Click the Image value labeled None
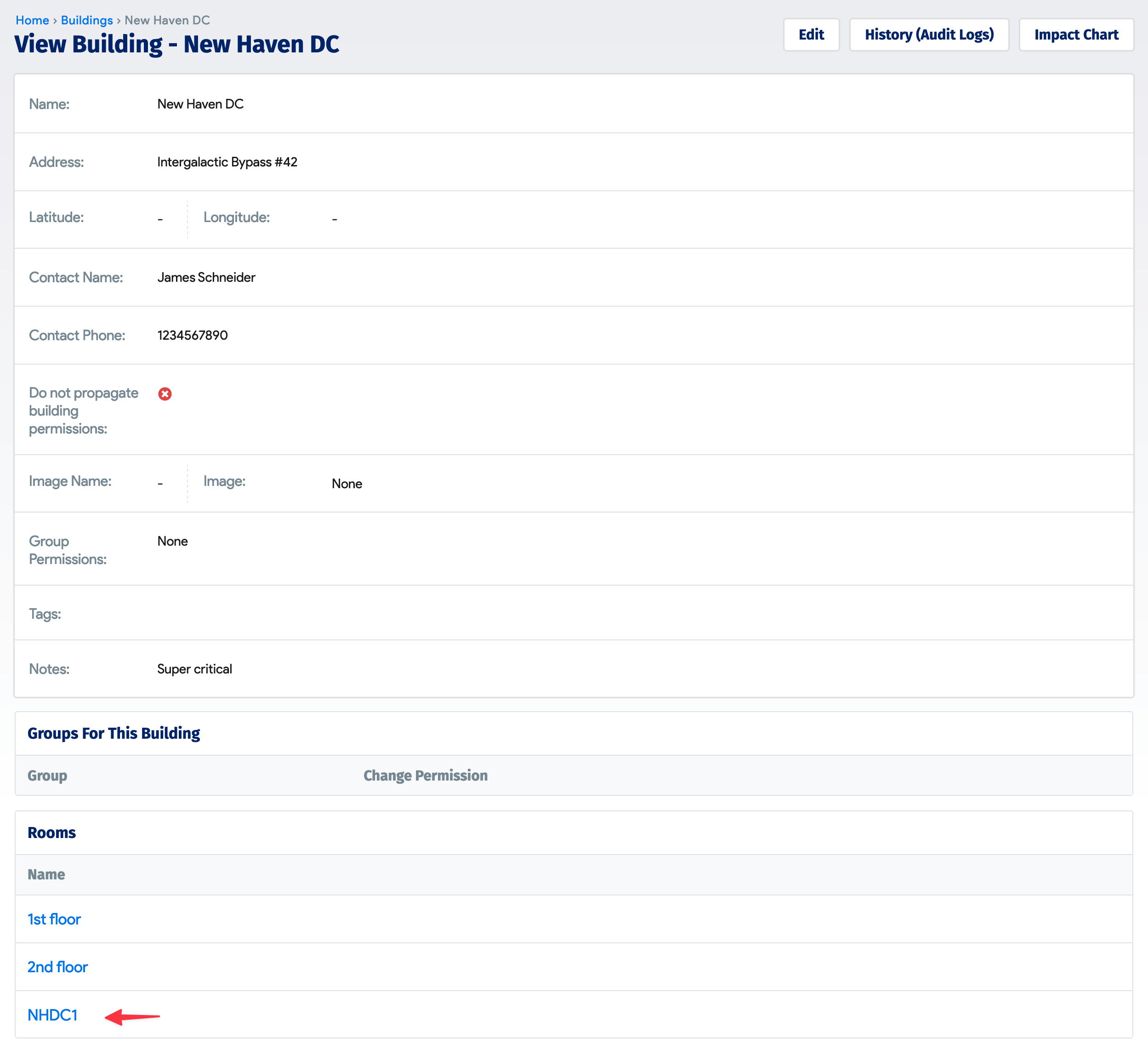This screenshot has height=1049, width=1148. [x=347, y=484]
